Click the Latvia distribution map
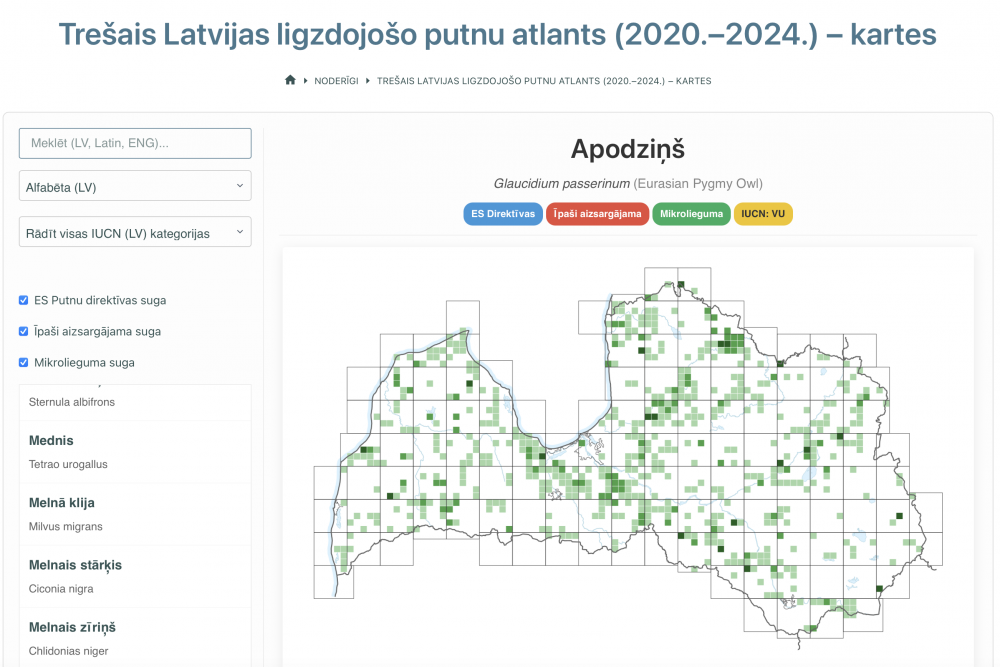Screen dimensions: 1000x667 627,450
